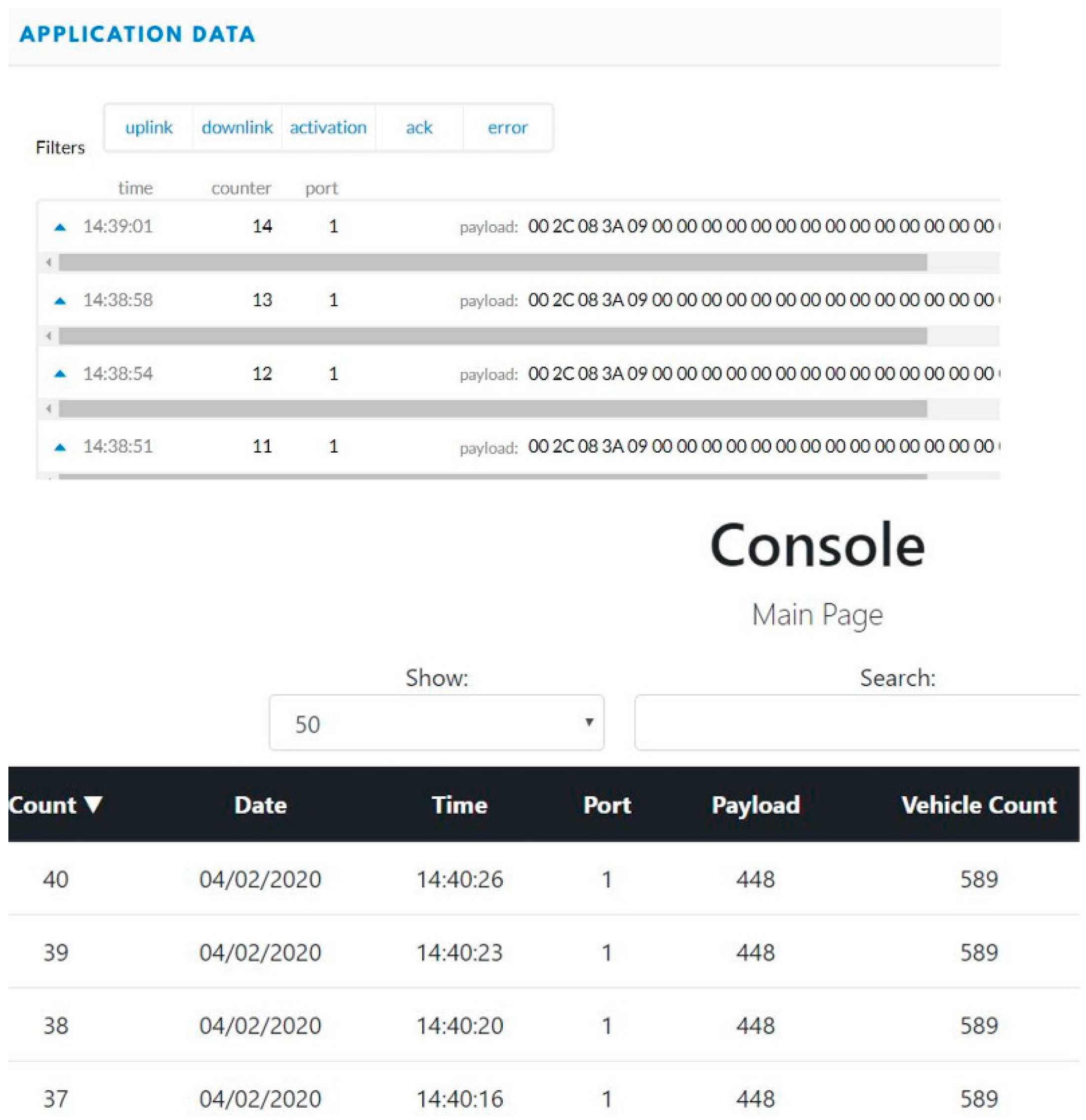Sort table by Date column header
The image size is (1086, 1120).
coord(260,805)
